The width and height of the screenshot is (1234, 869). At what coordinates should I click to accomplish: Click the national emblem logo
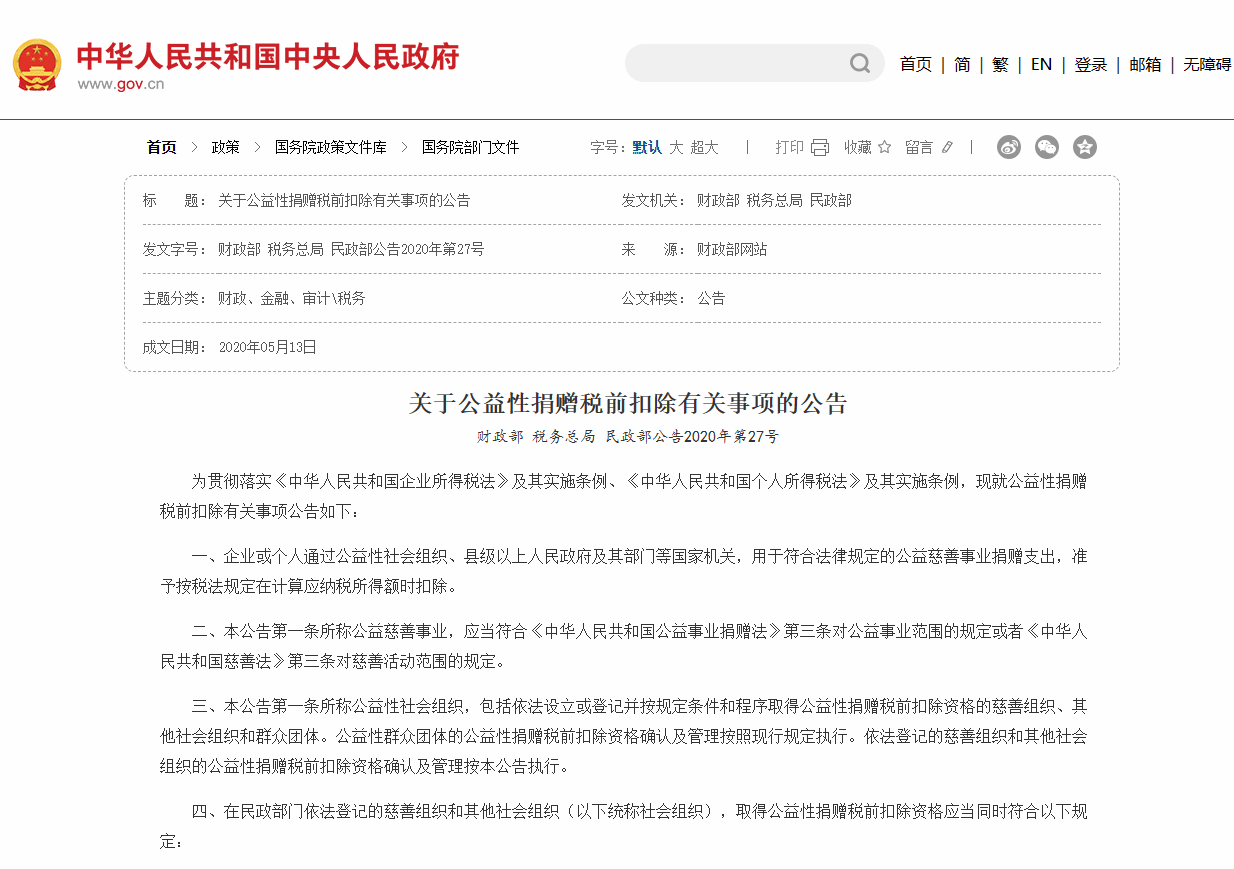37,65
